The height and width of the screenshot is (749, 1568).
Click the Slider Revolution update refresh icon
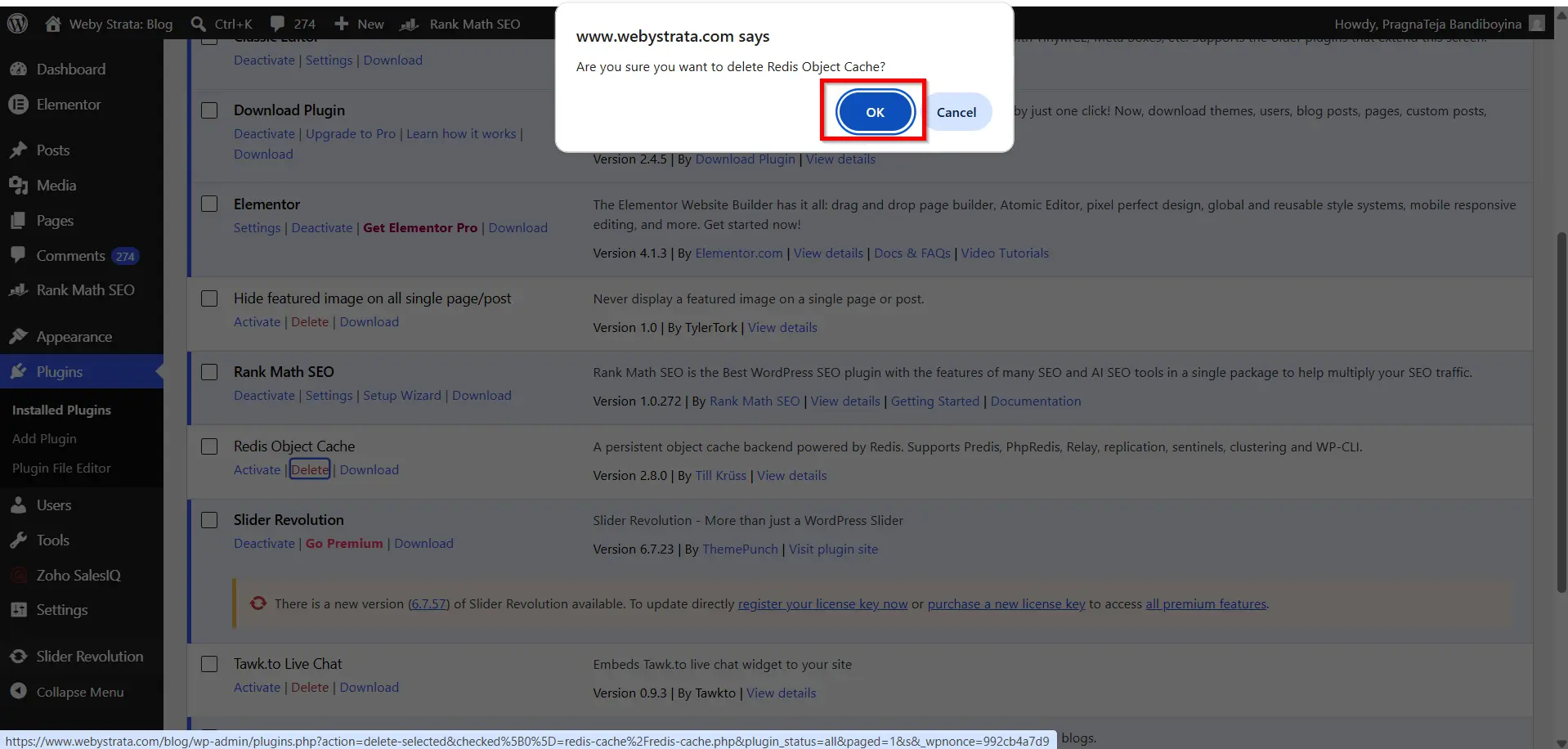tap(258, 603)
